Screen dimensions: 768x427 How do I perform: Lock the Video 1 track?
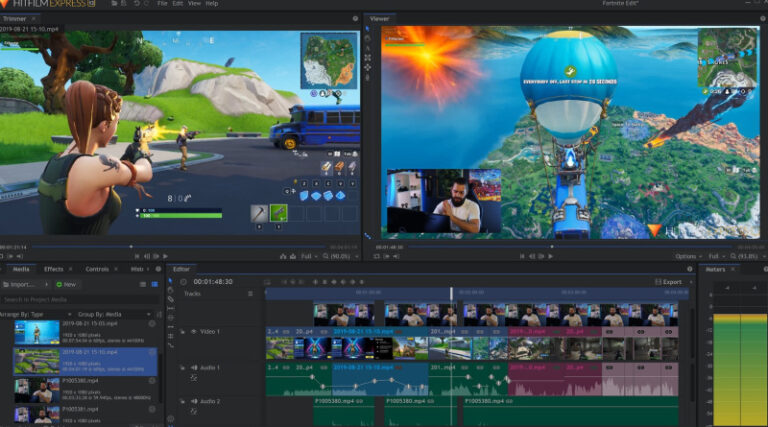pyautogui.click(x=183, y=332)
